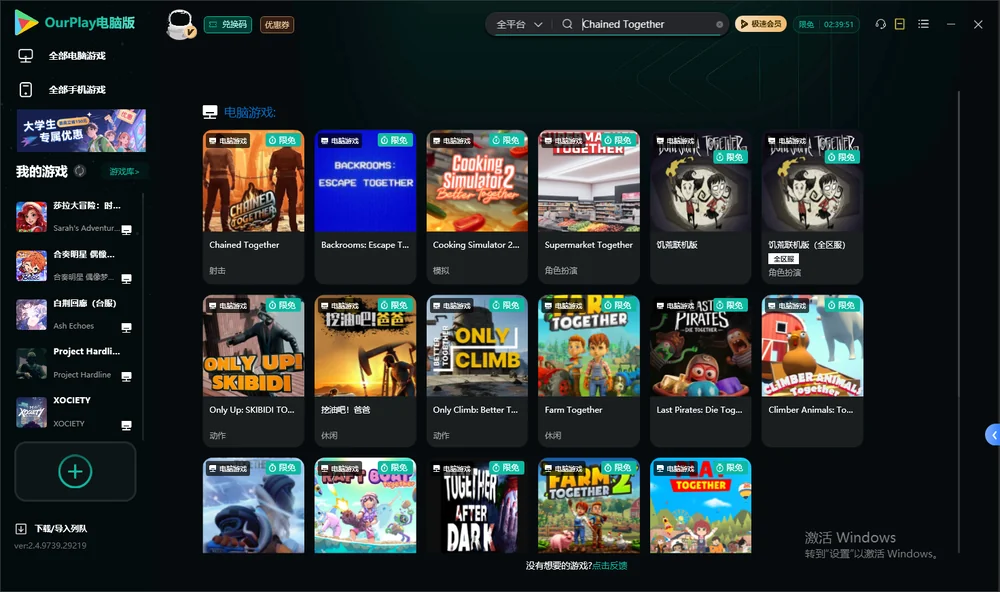Image resolution: width=1000 pixels, height=592 pixels.
Task: Open Ash Echoes in my games list
Action: pos(75,314)
